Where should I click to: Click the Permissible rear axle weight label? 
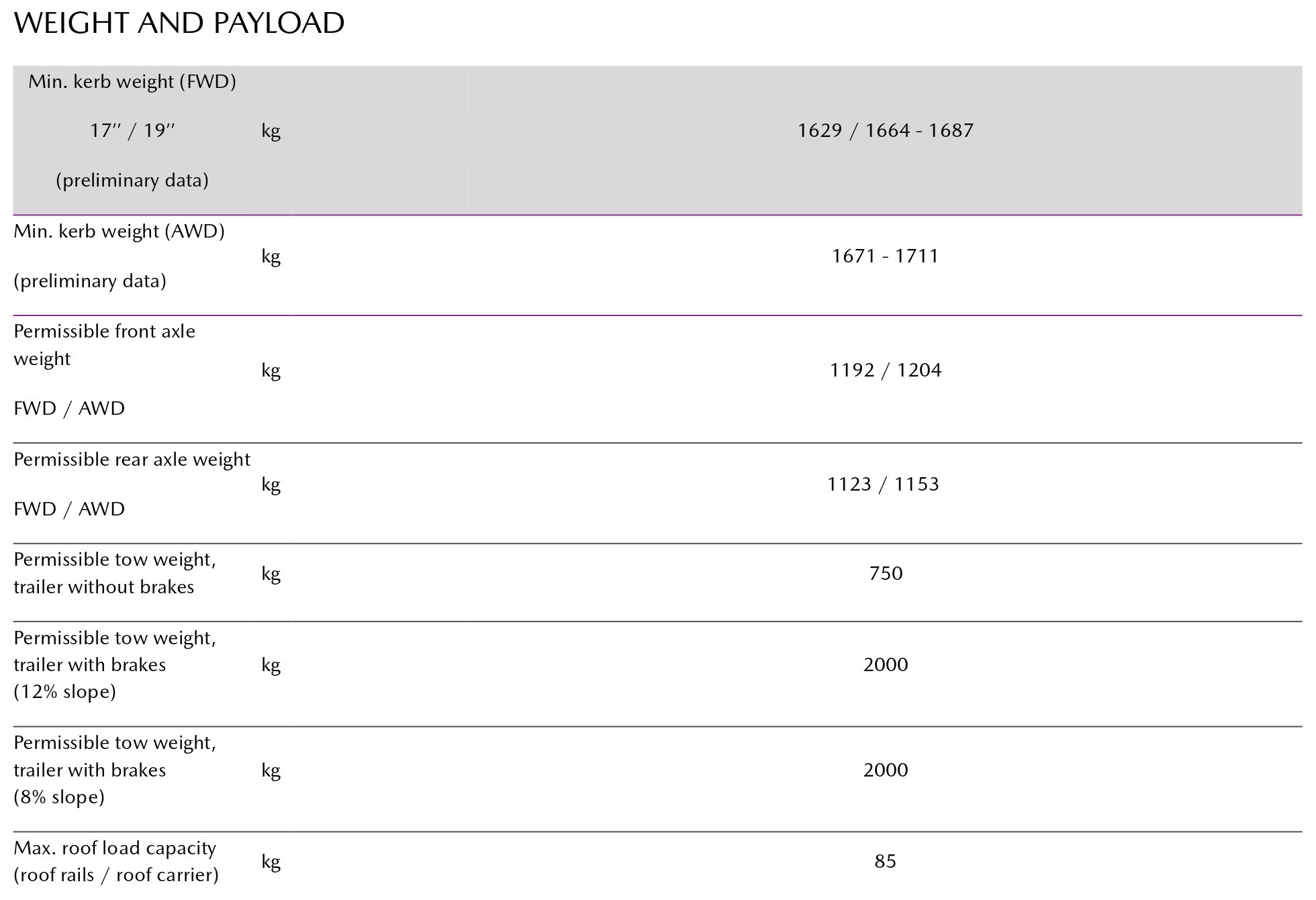[x=132, y=460]
